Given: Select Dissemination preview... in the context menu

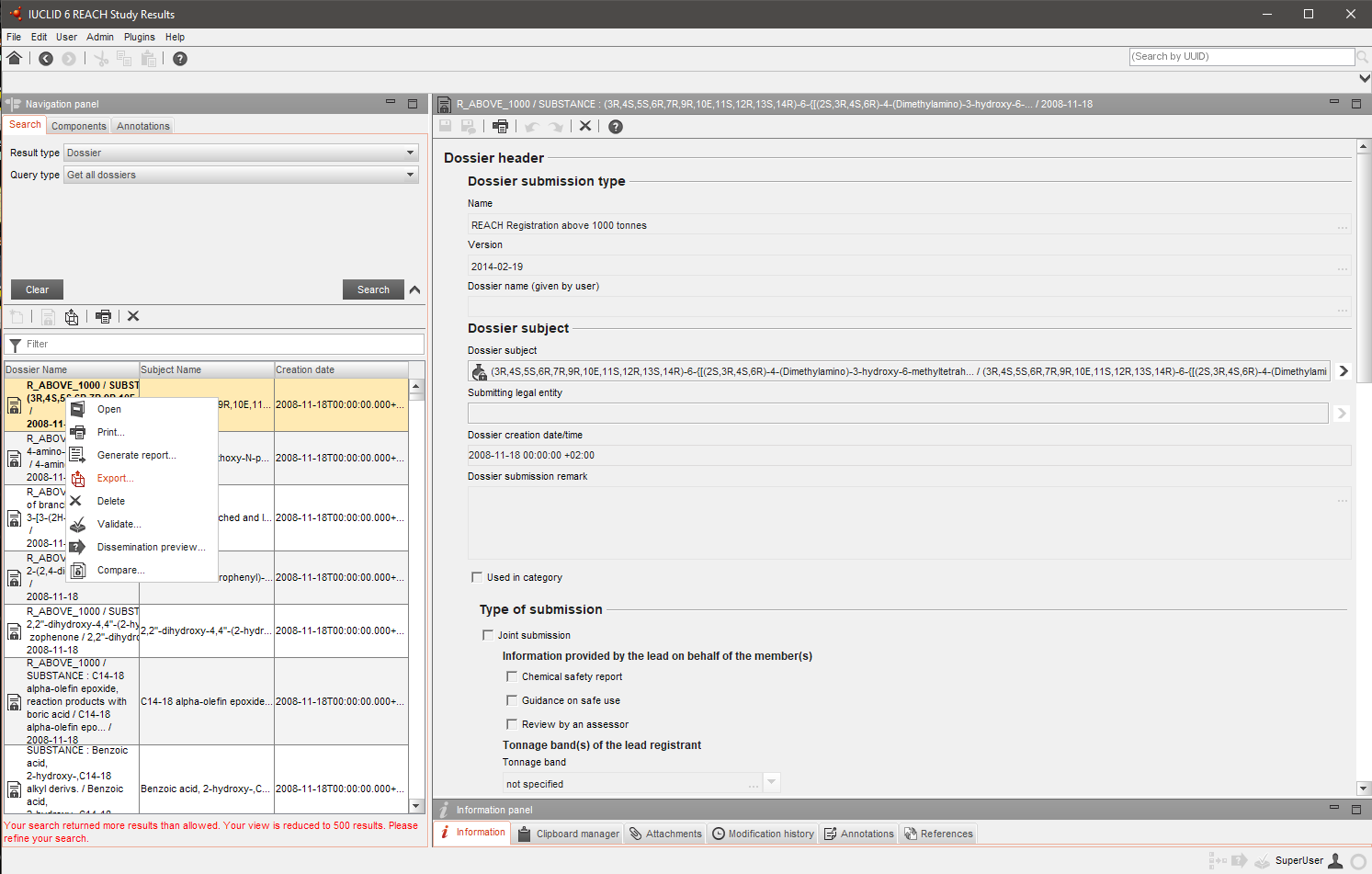Looking at the screenshot, I should click(142, 547).
